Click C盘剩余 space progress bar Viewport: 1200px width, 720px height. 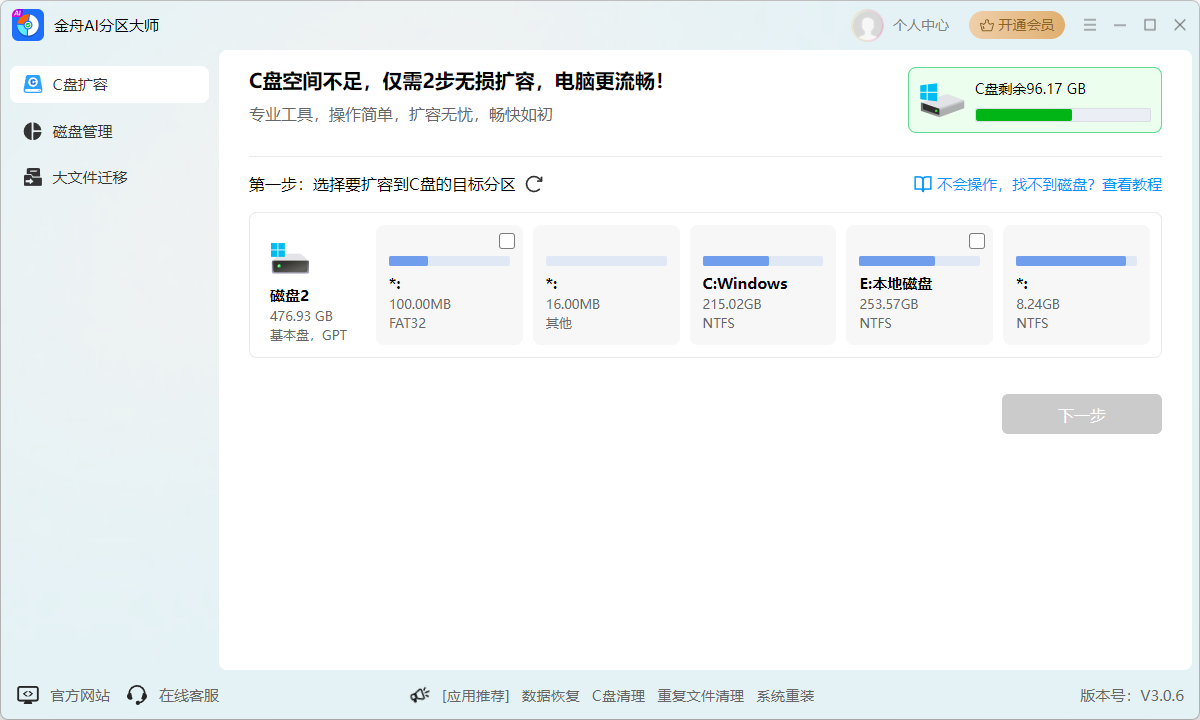click(1063, 115)
